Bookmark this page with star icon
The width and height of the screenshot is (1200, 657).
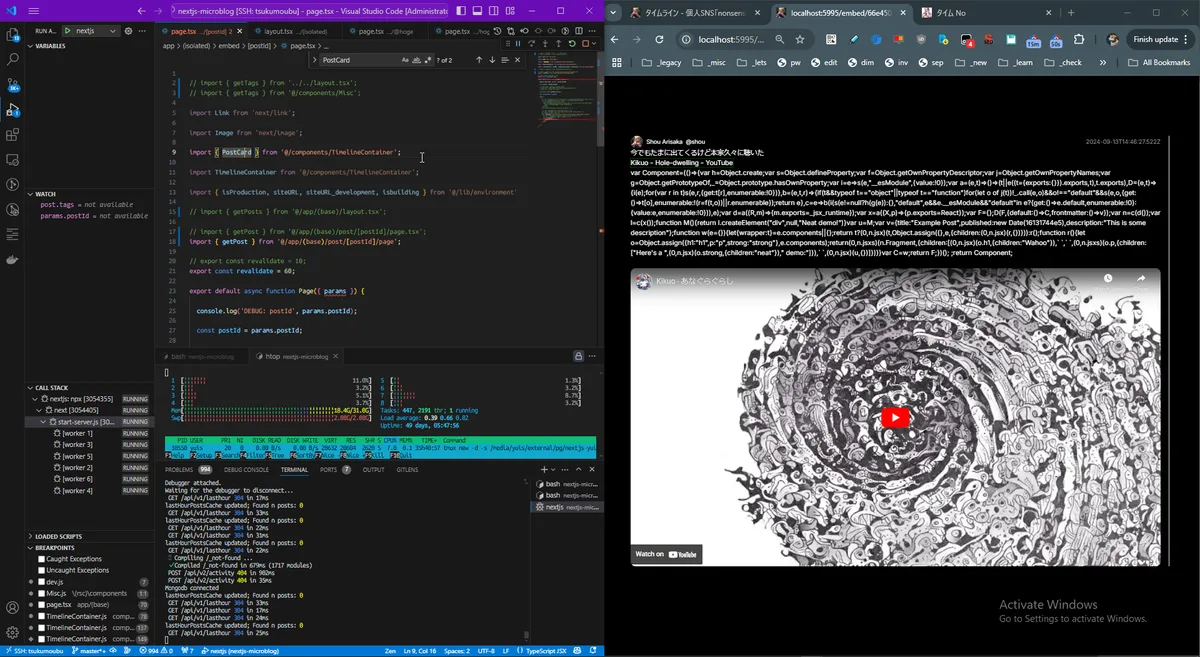(800, 39)
